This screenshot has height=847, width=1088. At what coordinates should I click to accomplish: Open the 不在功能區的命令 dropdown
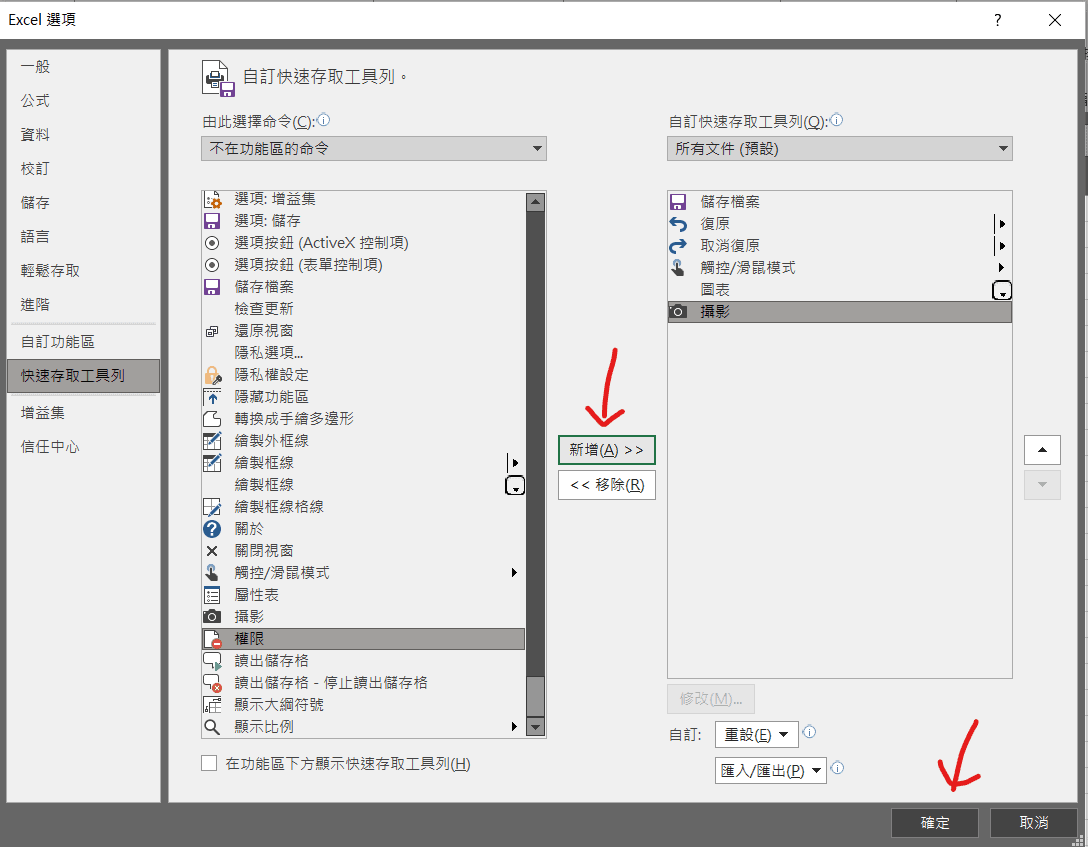[x=374, y=148]
